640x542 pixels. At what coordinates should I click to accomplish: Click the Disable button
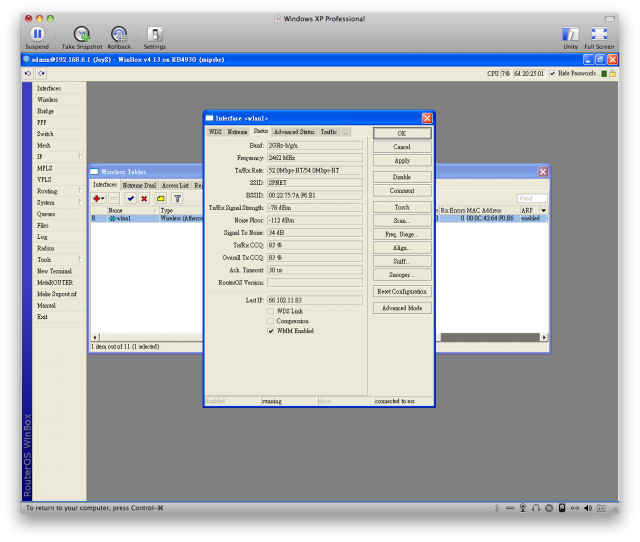point(402,177)
